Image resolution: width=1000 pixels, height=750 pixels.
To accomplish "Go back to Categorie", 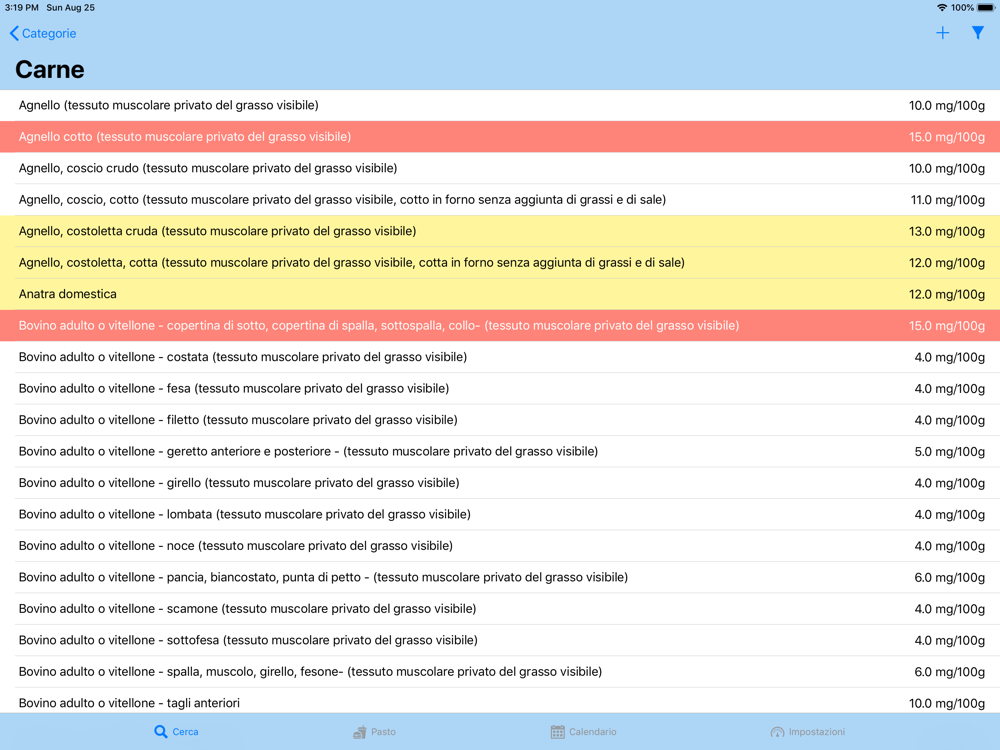I will pos(43,33).
